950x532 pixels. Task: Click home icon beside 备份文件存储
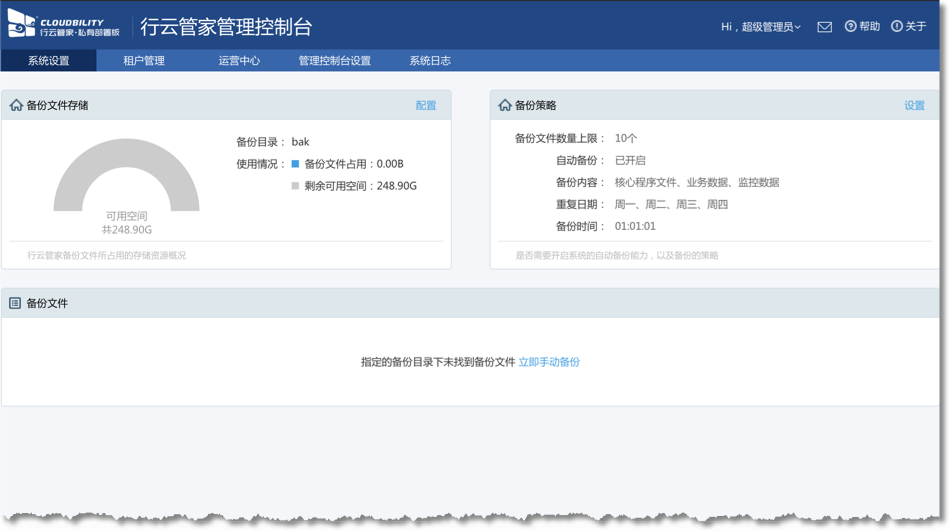click(16, 105)
